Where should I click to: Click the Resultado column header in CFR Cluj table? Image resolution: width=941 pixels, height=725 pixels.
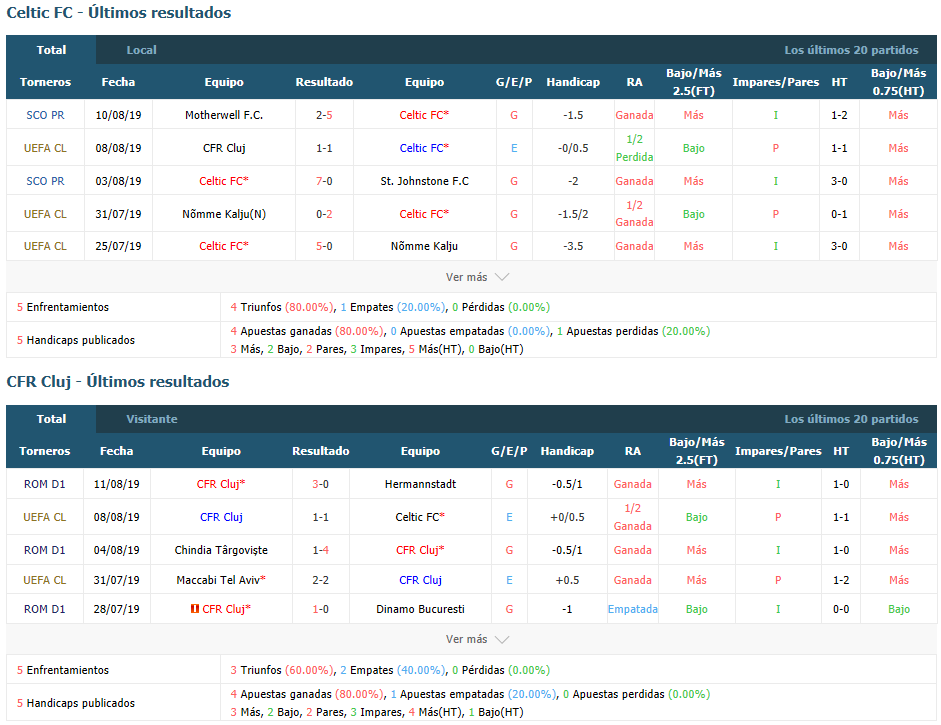(320, 451)
